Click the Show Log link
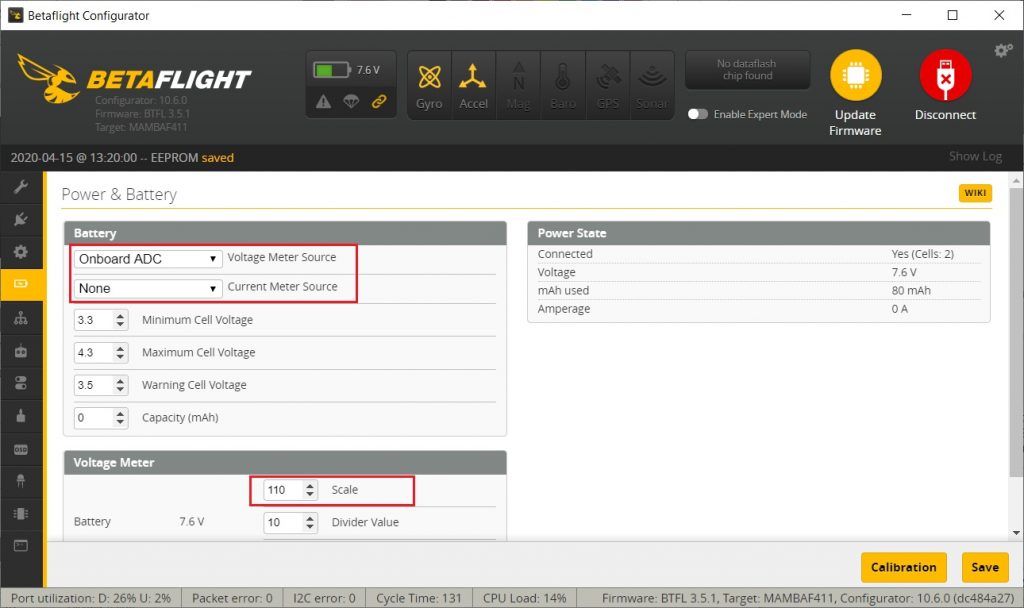Image resolution: width=1024 pixels, height=608 pixels. [x=975, y=156]
